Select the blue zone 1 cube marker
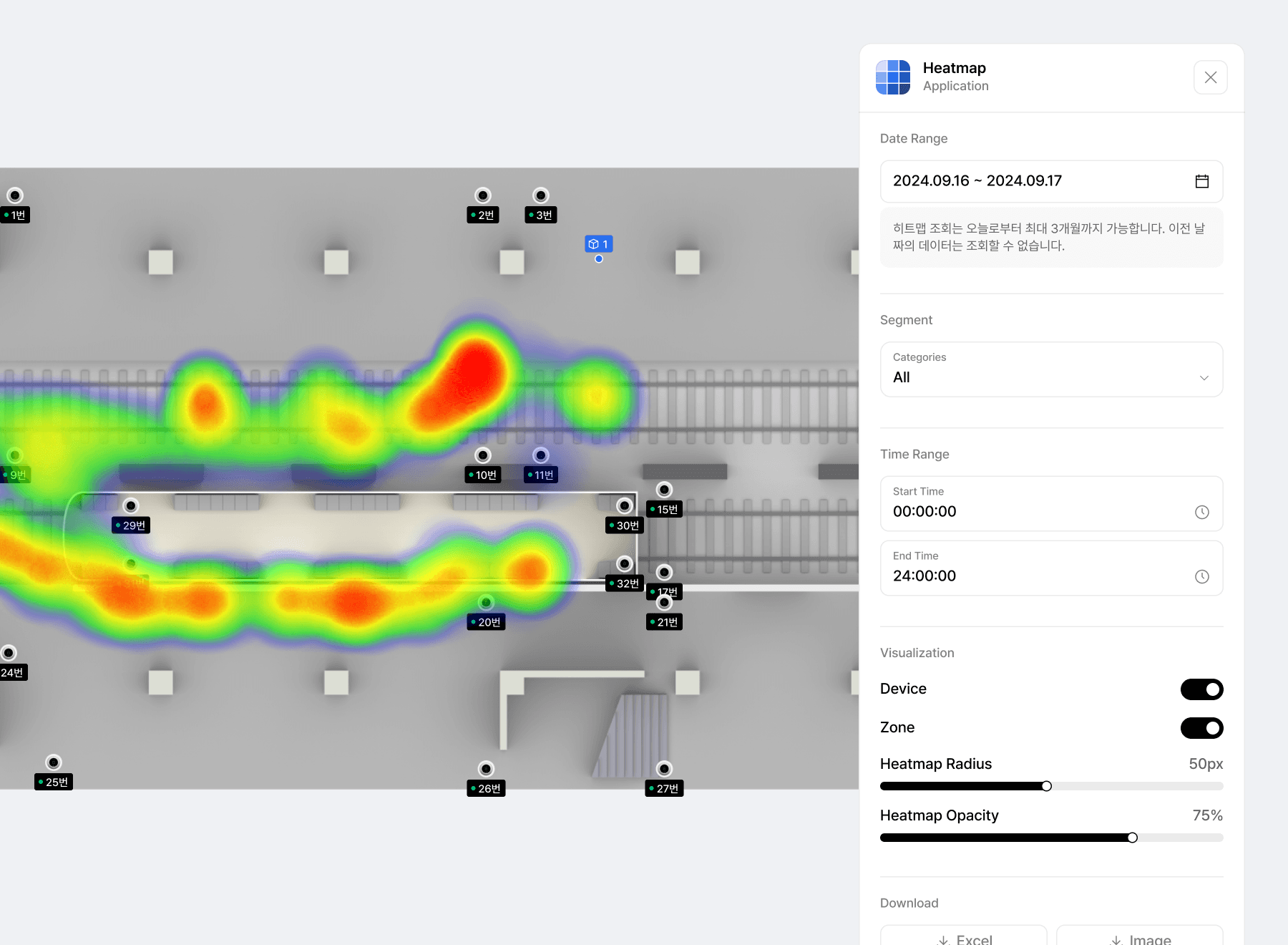The width and height of the screenshot is (1288, 945). [598, 244]
